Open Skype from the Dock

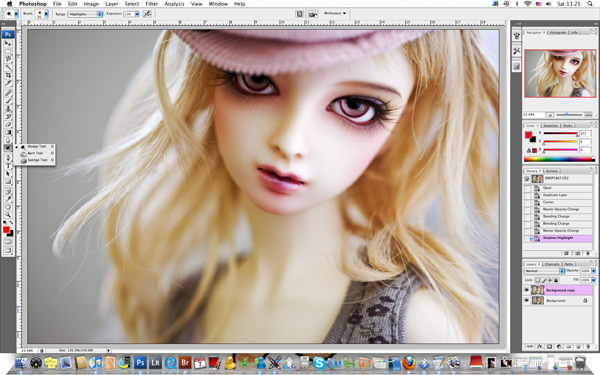[319, 362]
